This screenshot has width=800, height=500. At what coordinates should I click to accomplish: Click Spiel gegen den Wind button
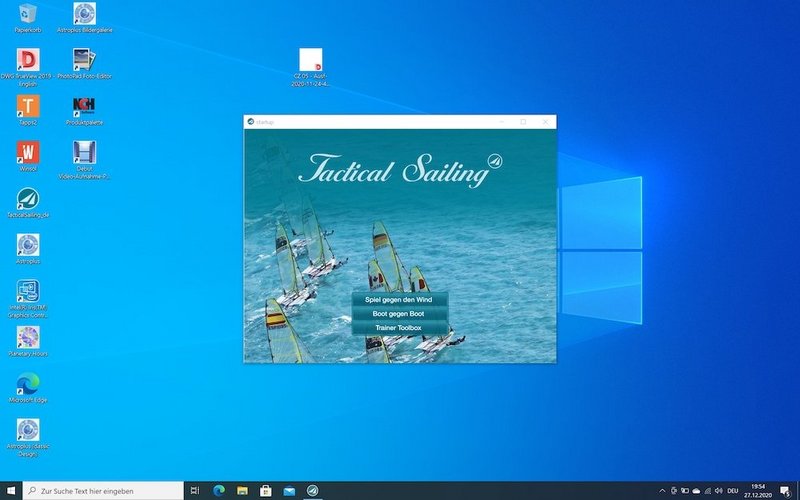399,299
